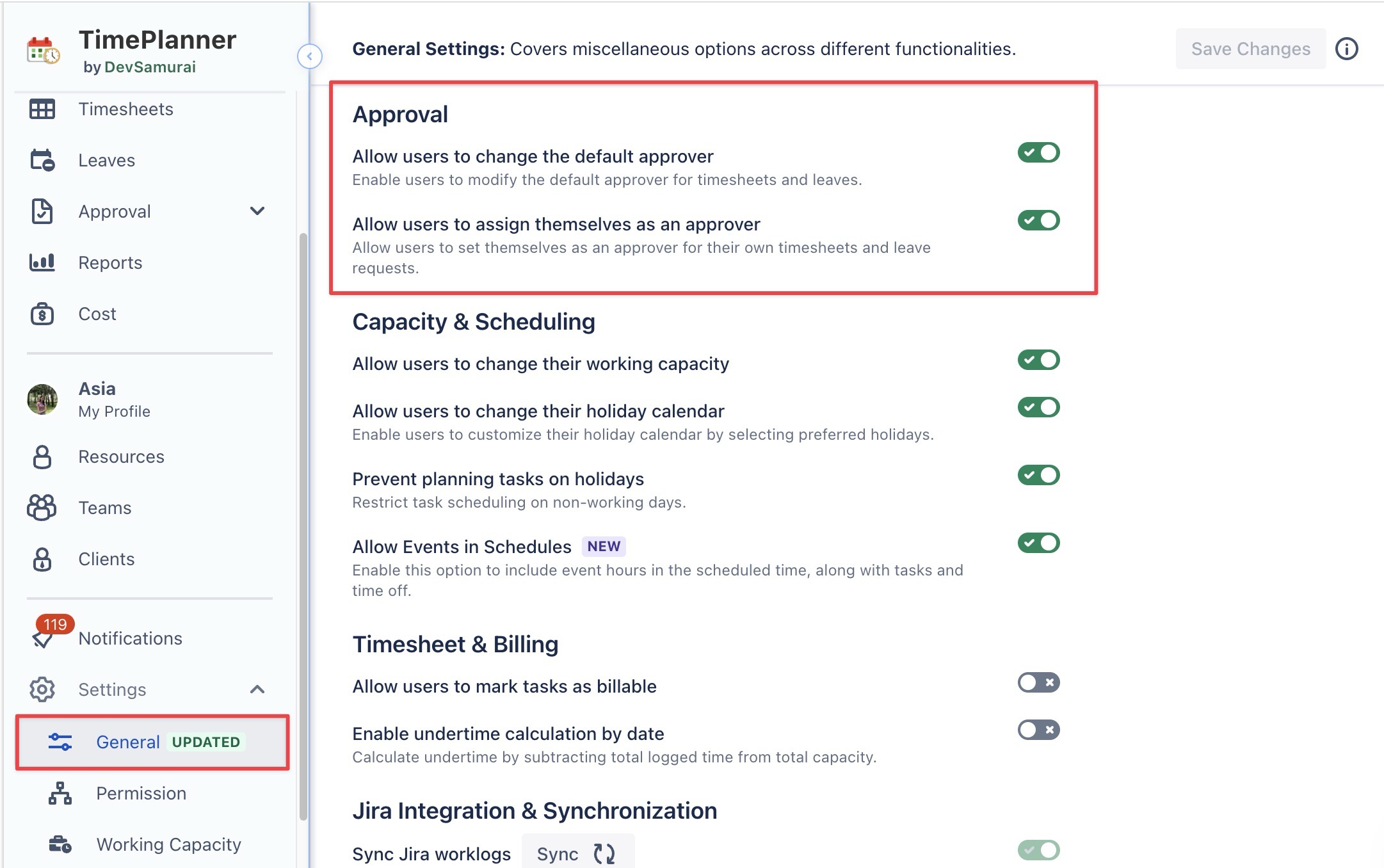Enable allow users to mark tasks billable
This screenshot has height=868, width=1384.
(1038, 683)
